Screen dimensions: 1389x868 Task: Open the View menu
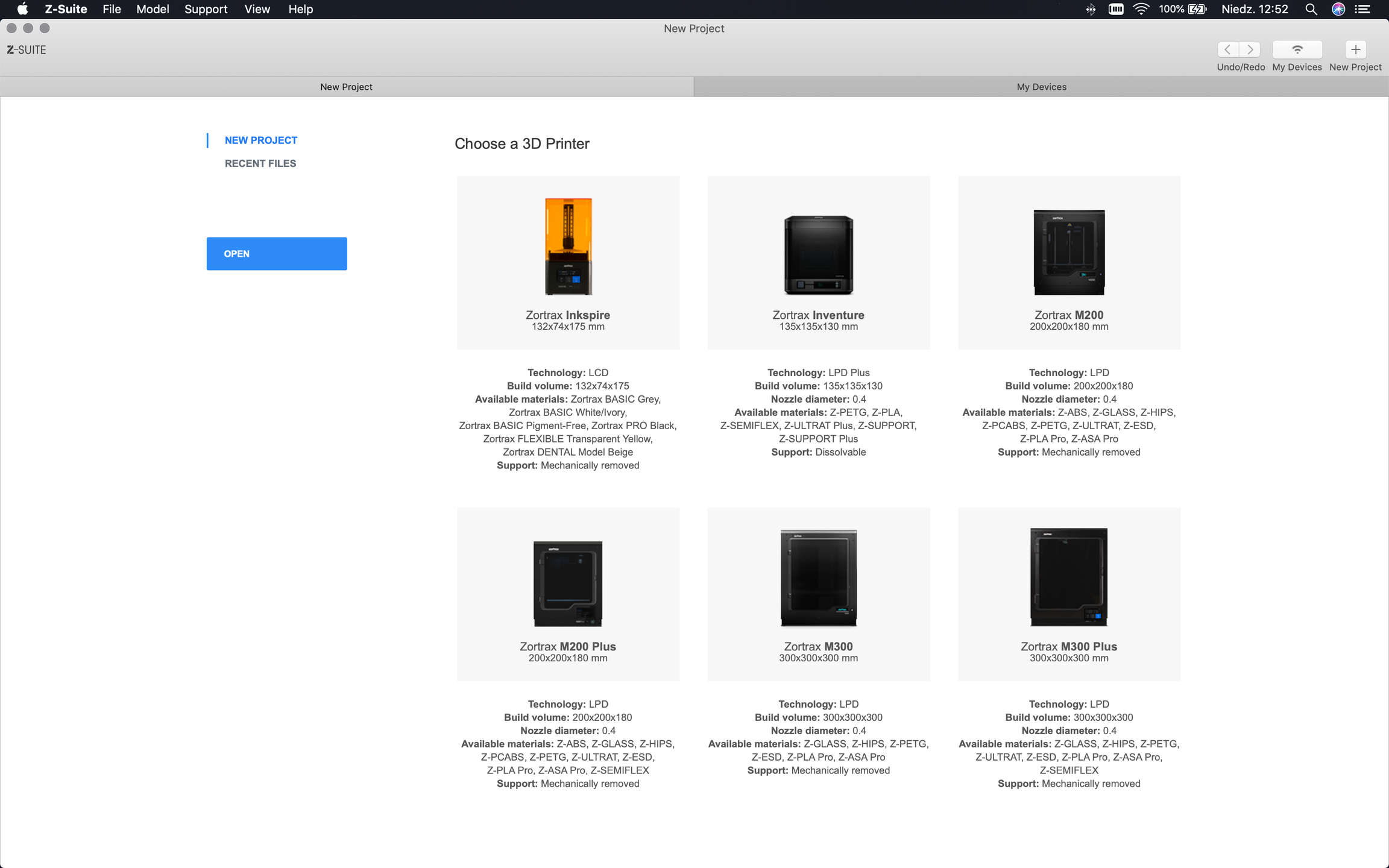(257, 9)
